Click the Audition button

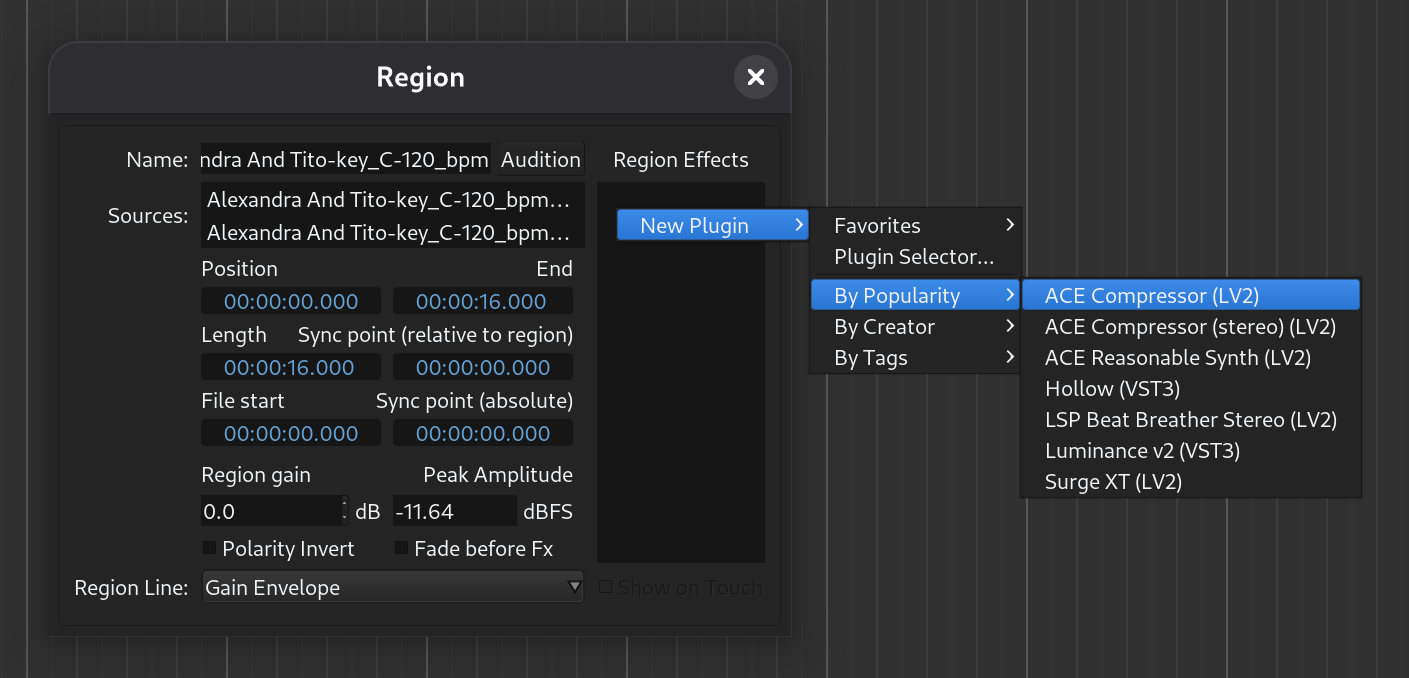540,159
